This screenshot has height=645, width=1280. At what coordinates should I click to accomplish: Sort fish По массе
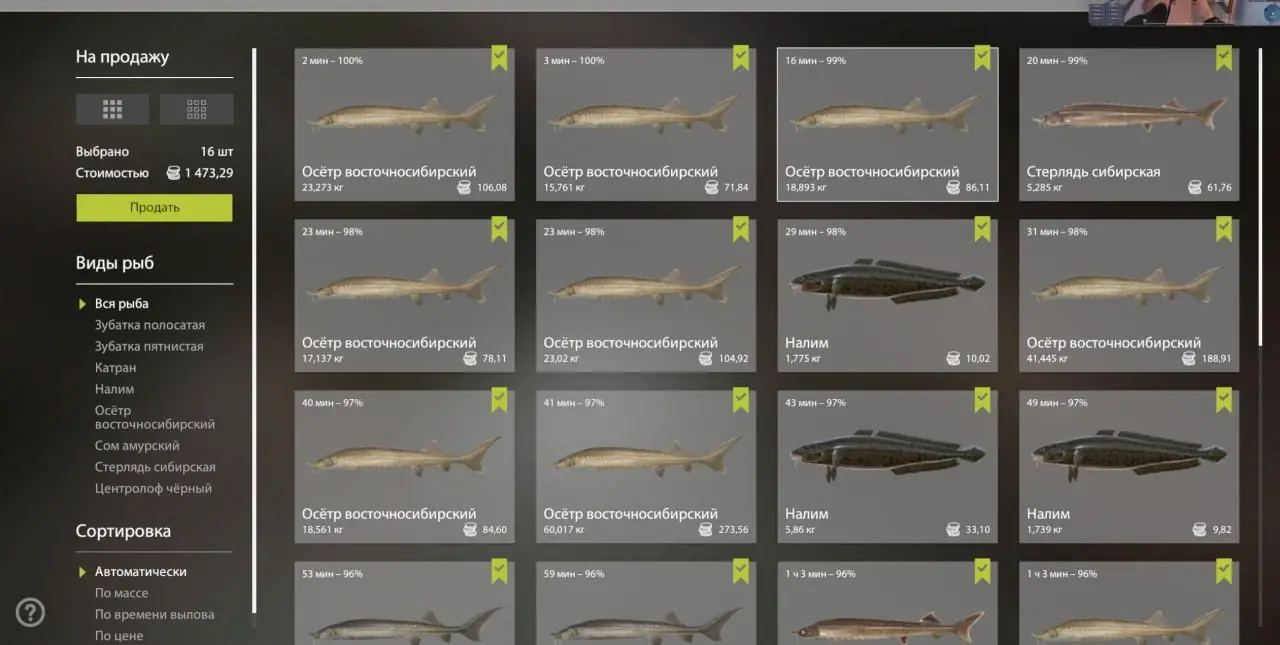click(x=122, y=593)
